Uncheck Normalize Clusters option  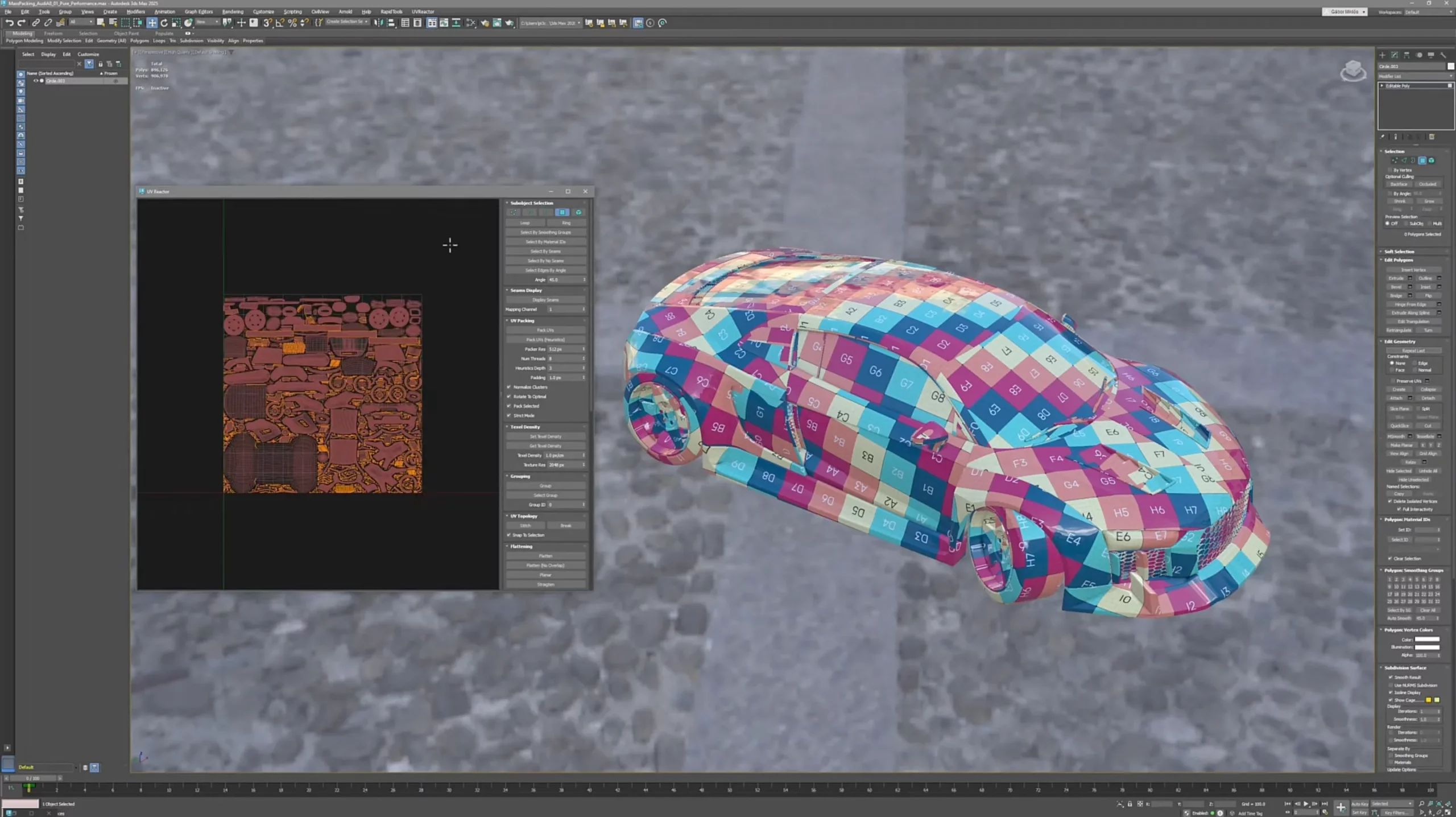[x=509, y=387]
